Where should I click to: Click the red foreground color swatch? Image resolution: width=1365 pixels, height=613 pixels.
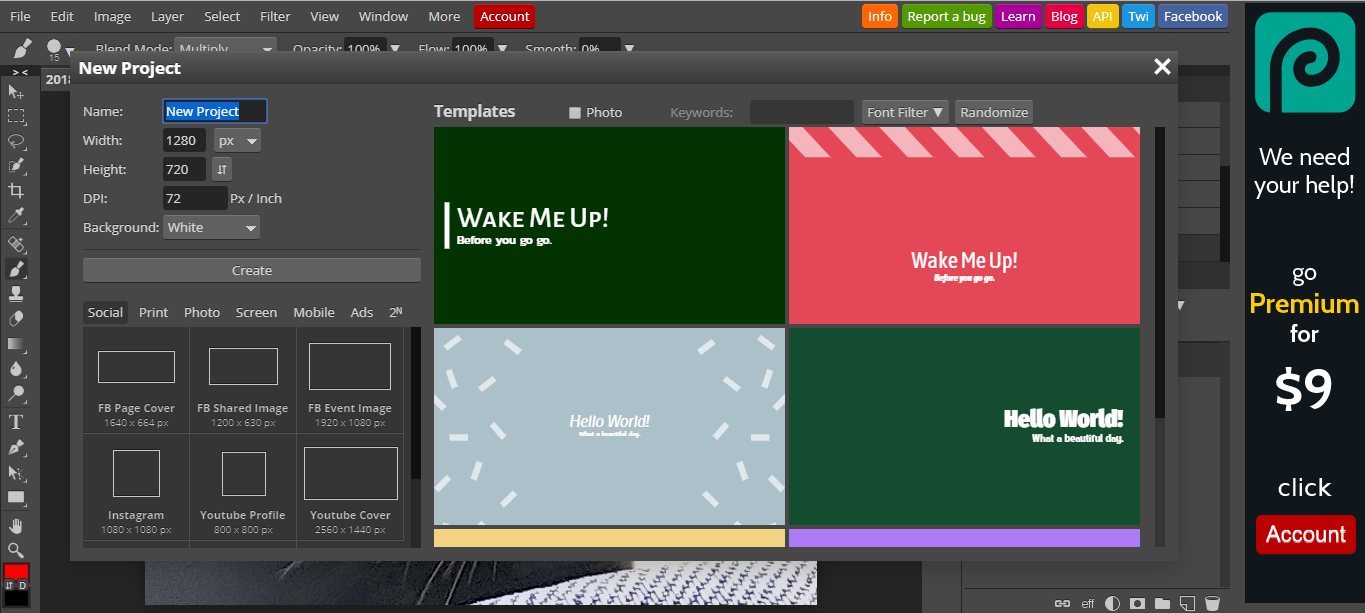click(x=16, y=573)
